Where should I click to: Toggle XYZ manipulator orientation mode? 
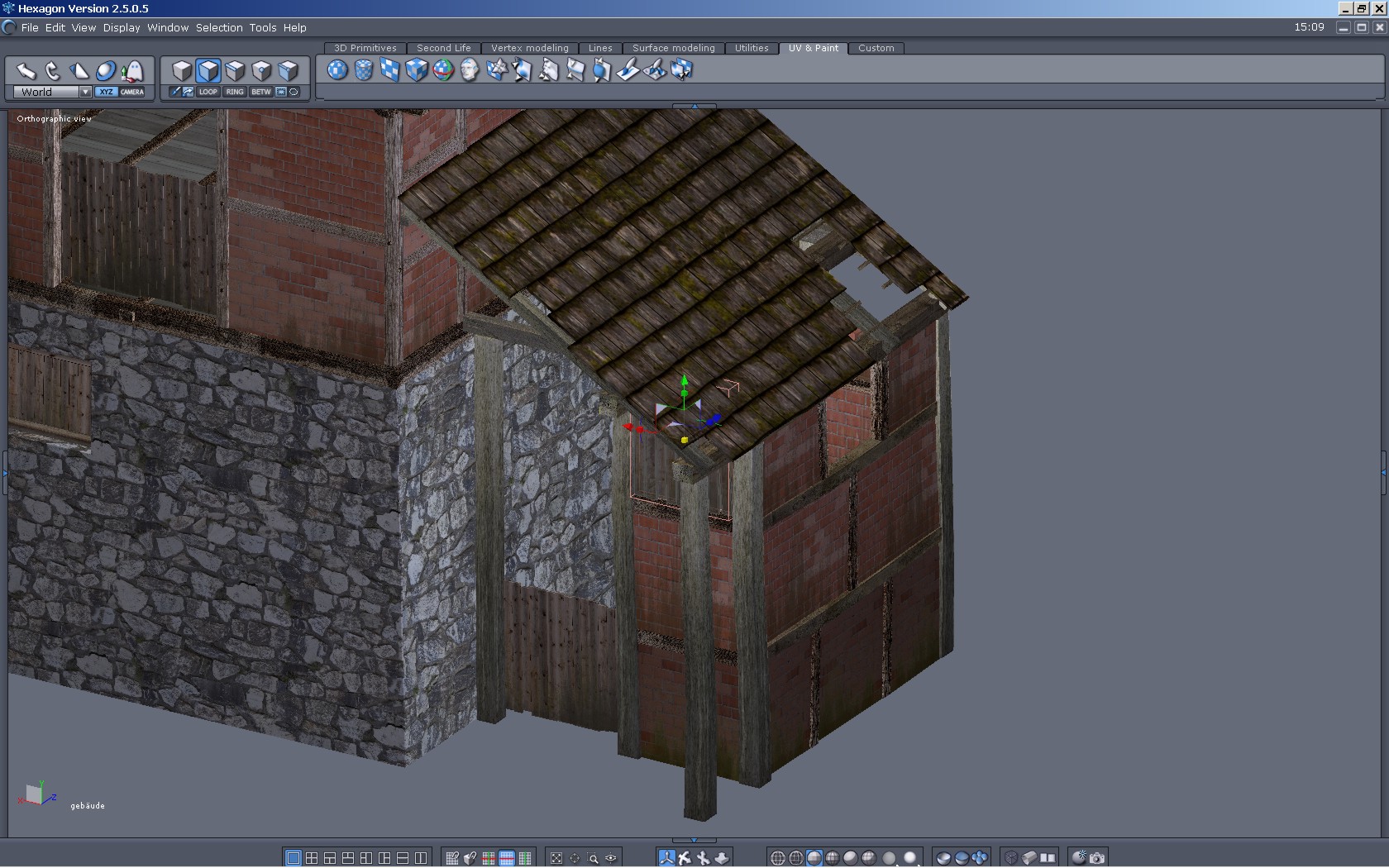pos(106,92)
